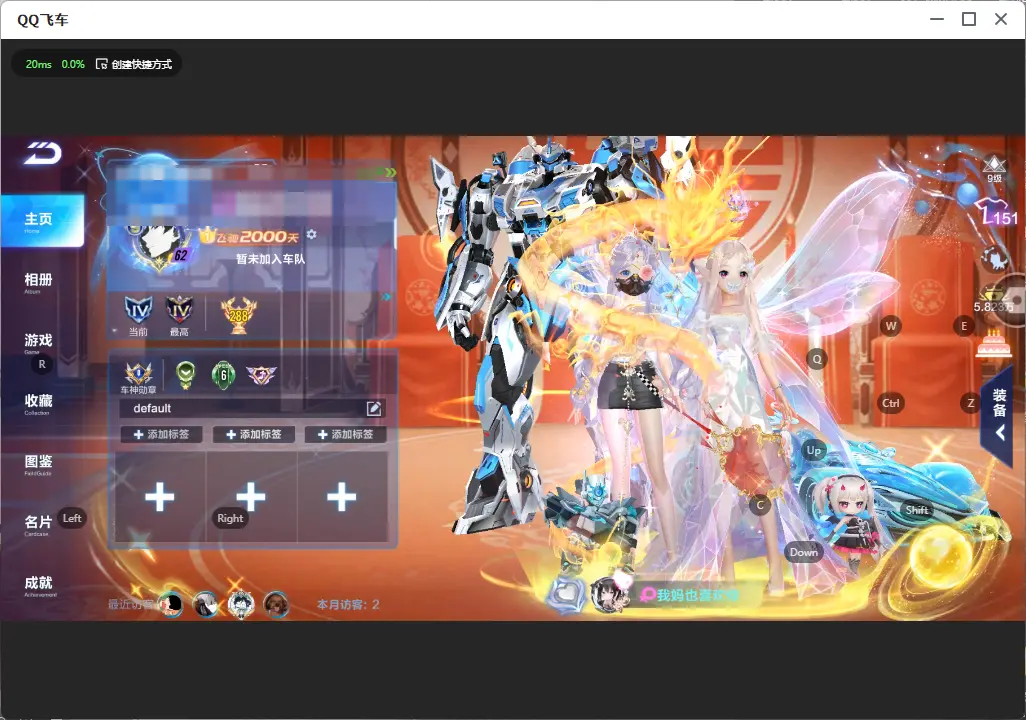Click the round pet cat icon
1026x720 pixels.
pyautogui.click(x=995, y=259)
